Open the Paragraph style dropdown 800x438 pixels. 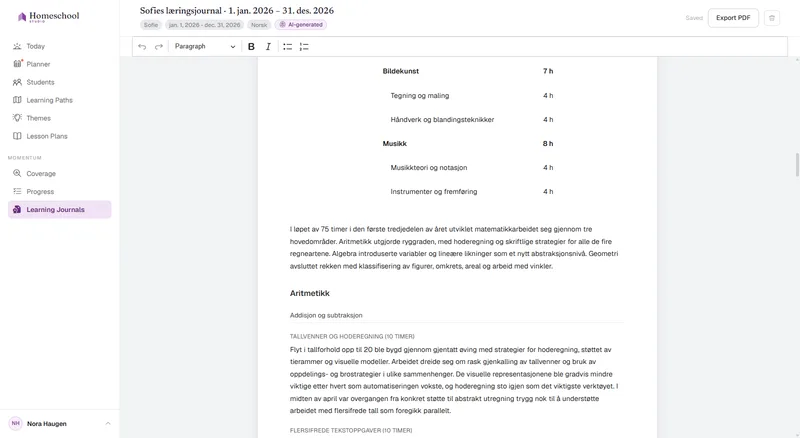[x=205, y=46]
